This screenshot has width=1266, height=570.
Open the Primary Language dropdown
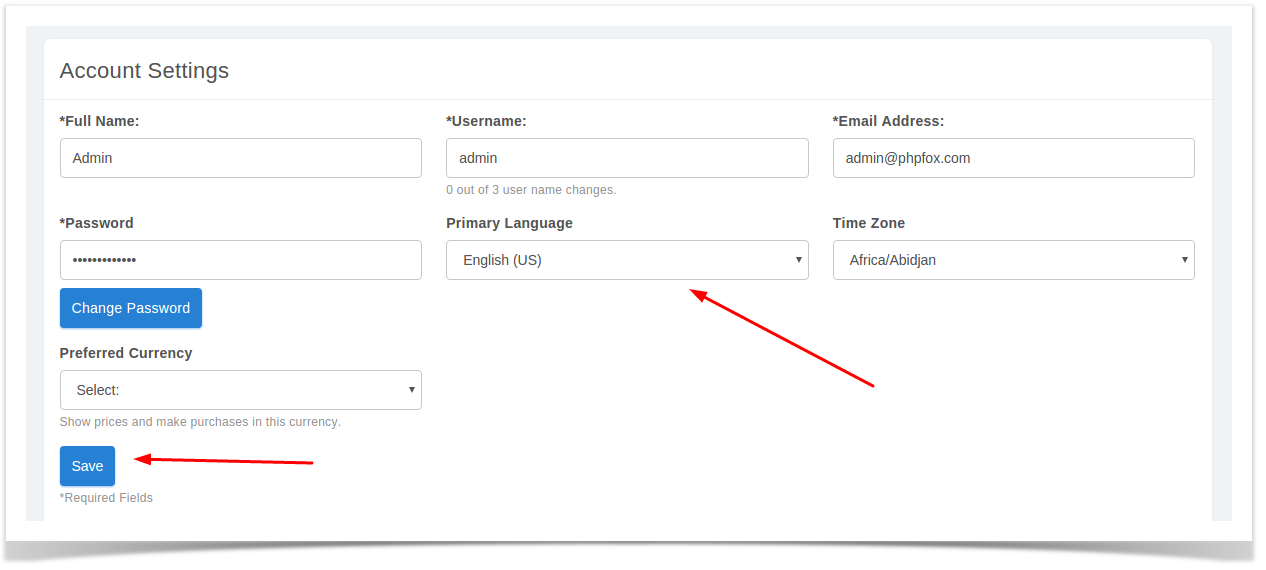(x=627, y=260)
